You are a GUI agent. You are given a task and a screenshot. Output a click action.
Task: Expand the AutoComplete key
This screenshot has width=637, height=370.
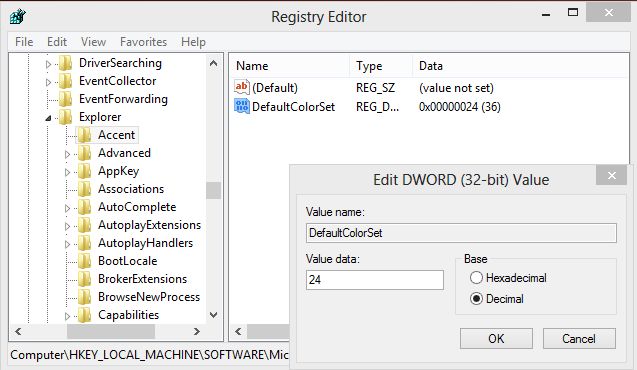[67, 208]
